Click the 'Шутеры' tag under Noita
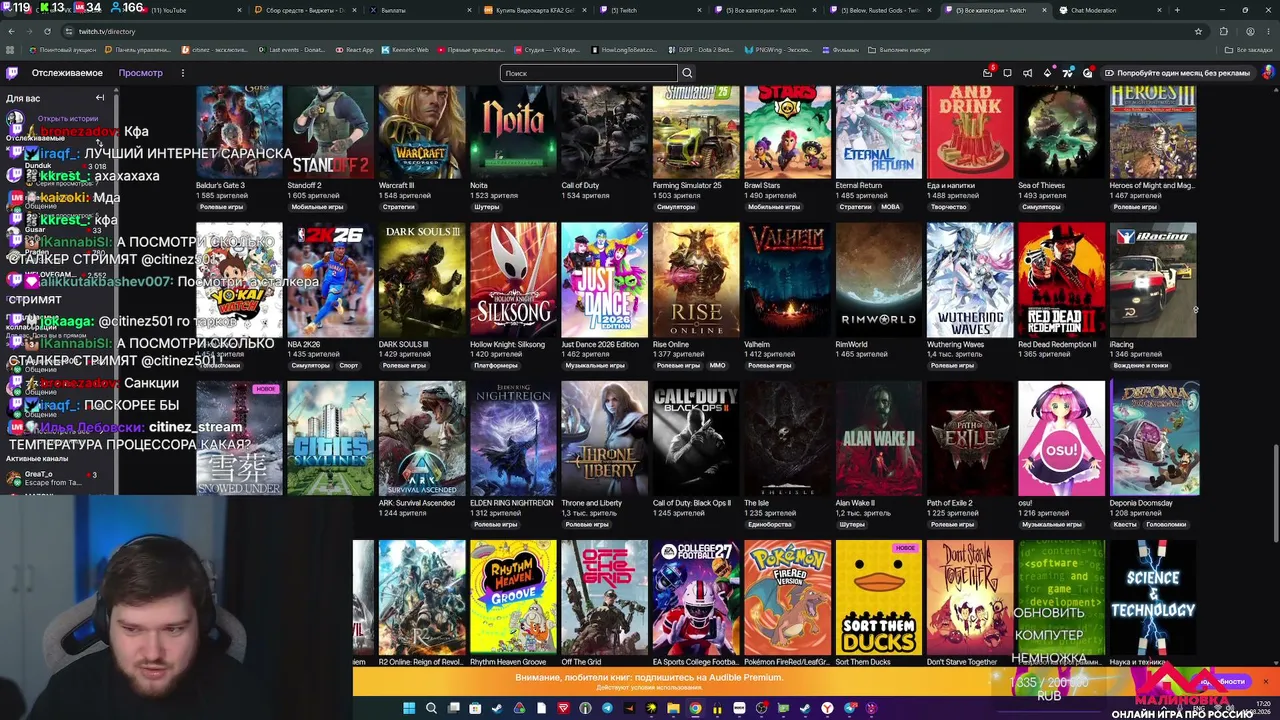The height and width of the screenshot is (720, 1280). (x=487, y=207)
